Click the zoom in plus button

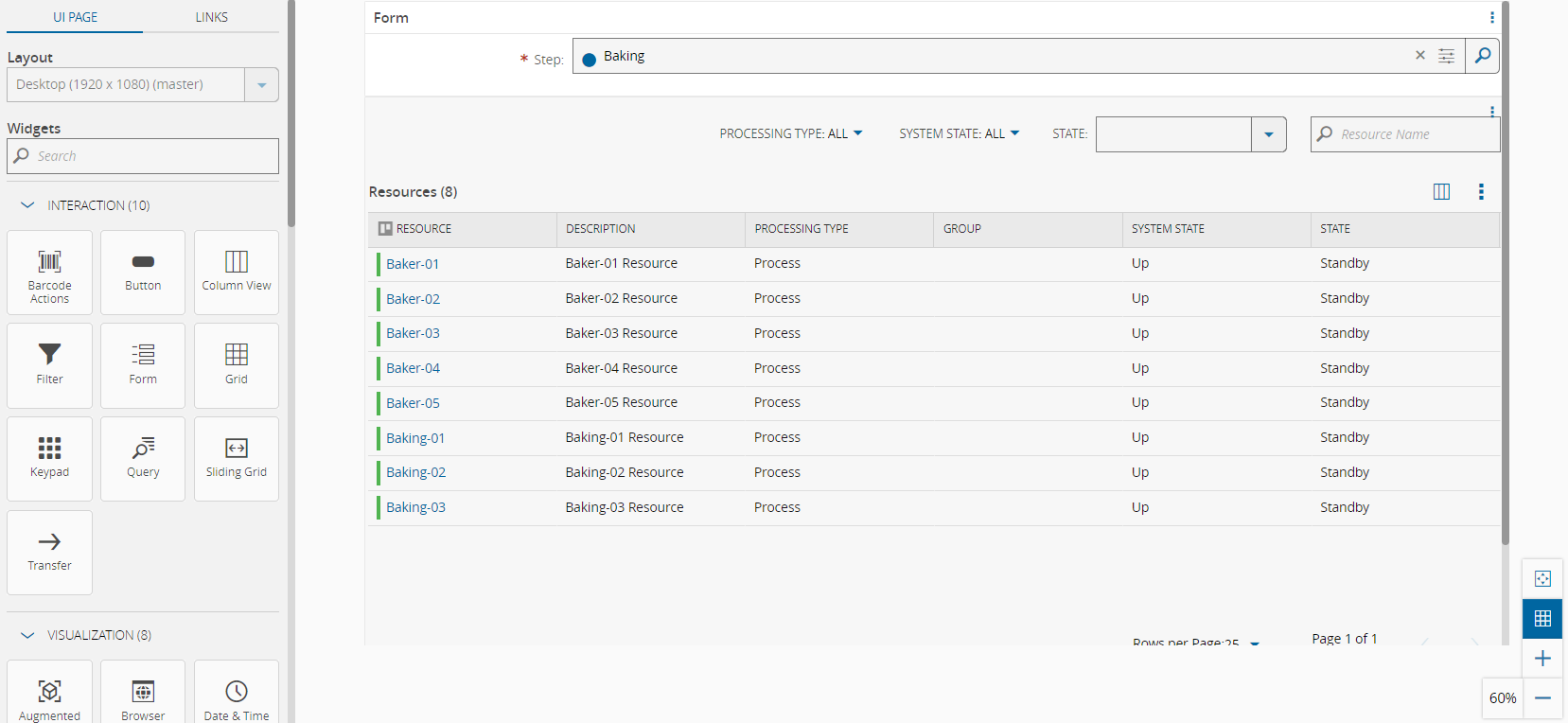coord(1542,659)
